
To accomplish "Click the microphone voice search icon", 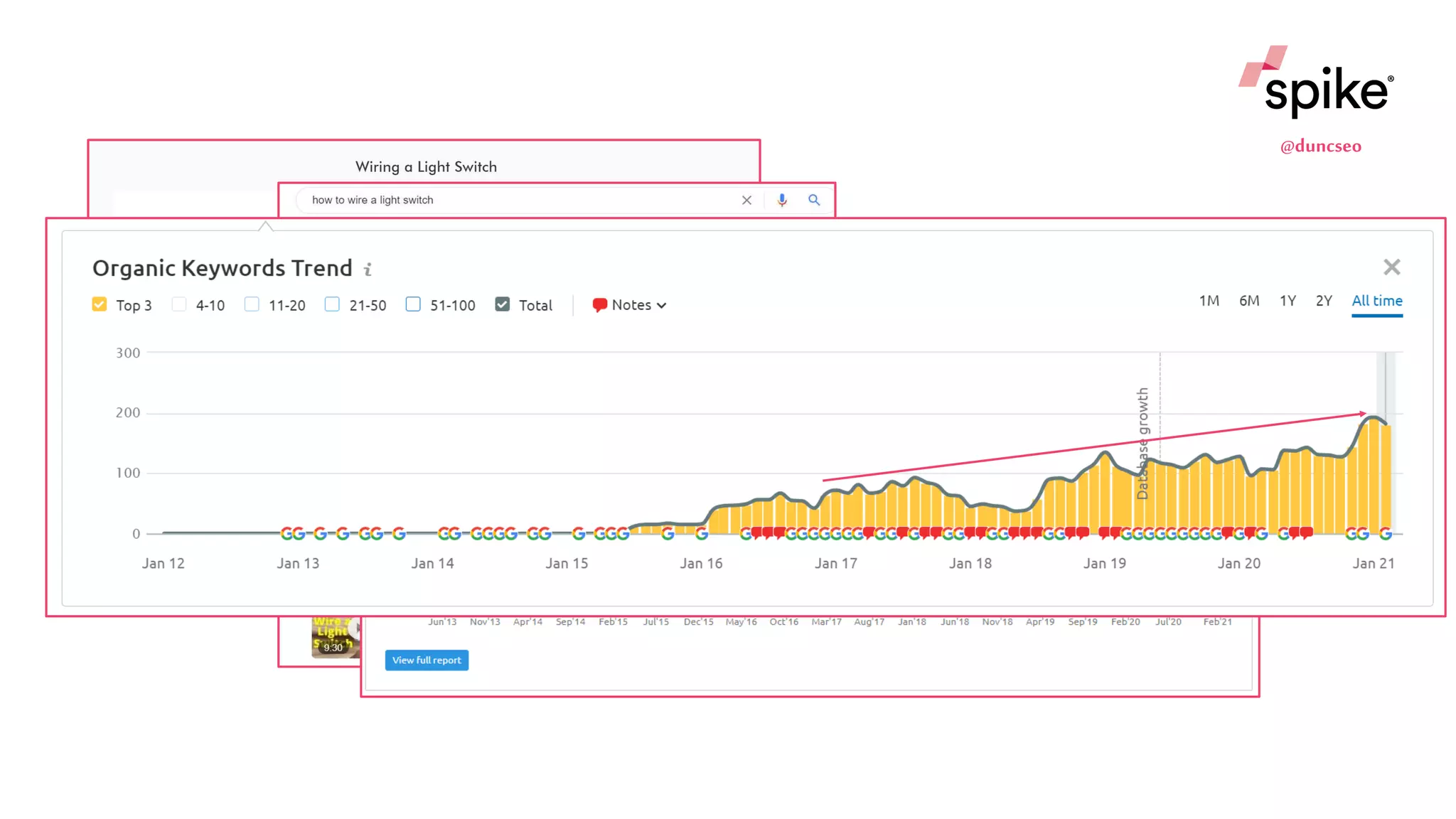I will click(782, 200).
